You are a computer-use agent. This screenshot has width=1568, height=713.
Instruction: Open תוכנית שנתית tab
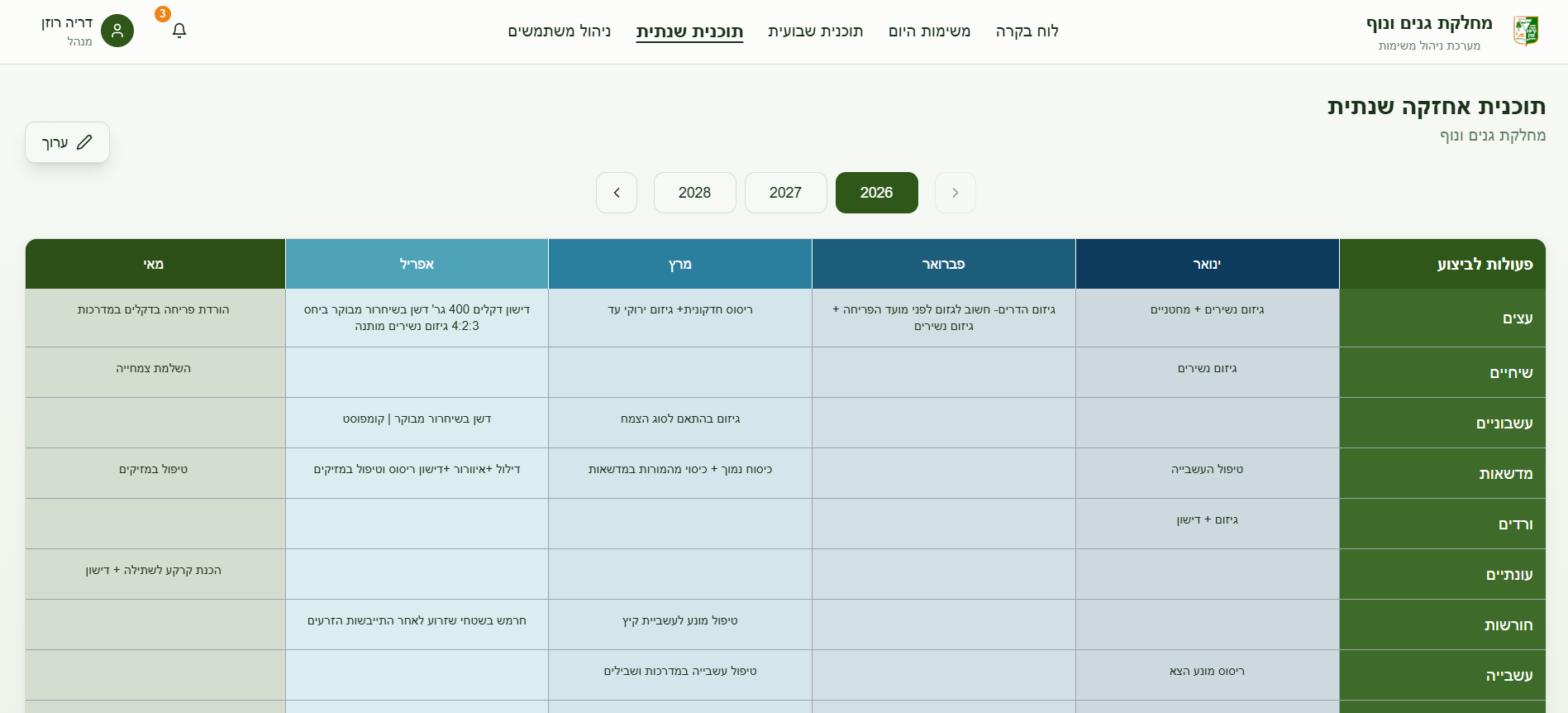pos(689,31)
